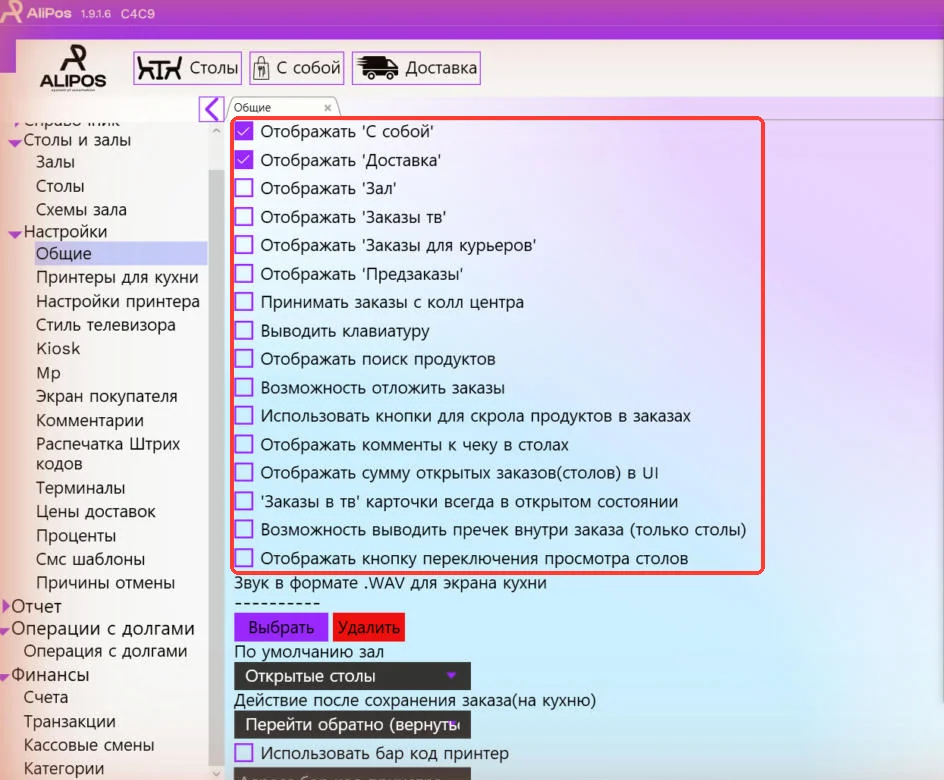Open Экран покупателя settings
The height and width of the screenshot is (780, 944).
pyautogui.click(x=107, y=396)
